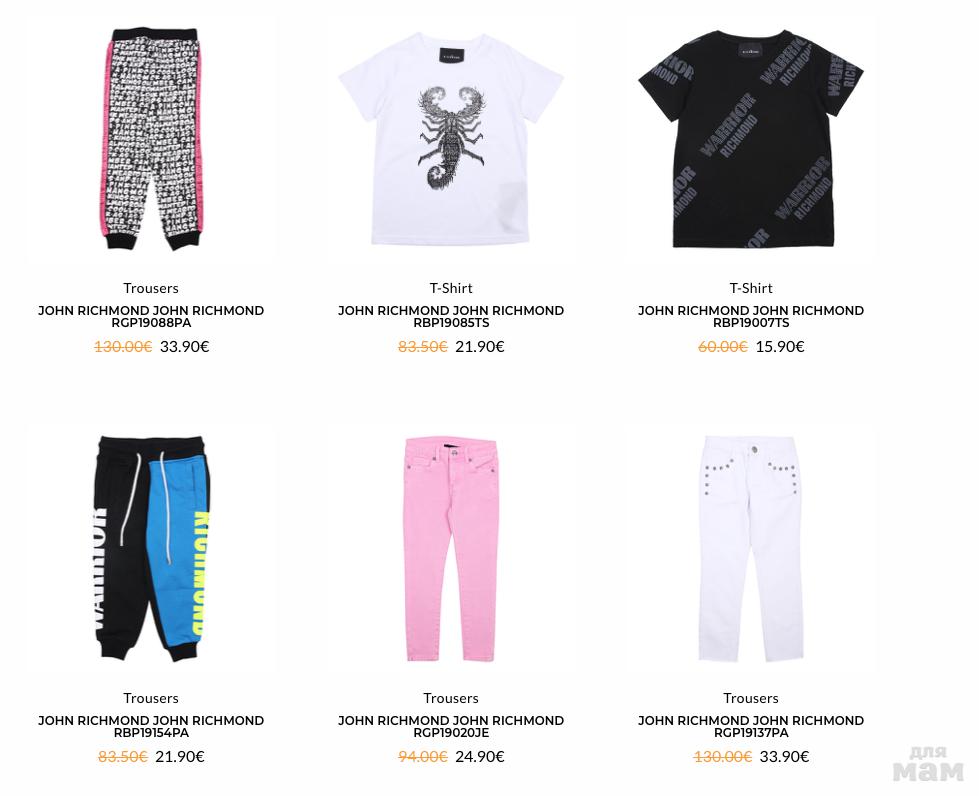The width and height of the screenshot is (979, 796).
Task: Open the white scorpion T-shirt image
Action: coord(451,139)
